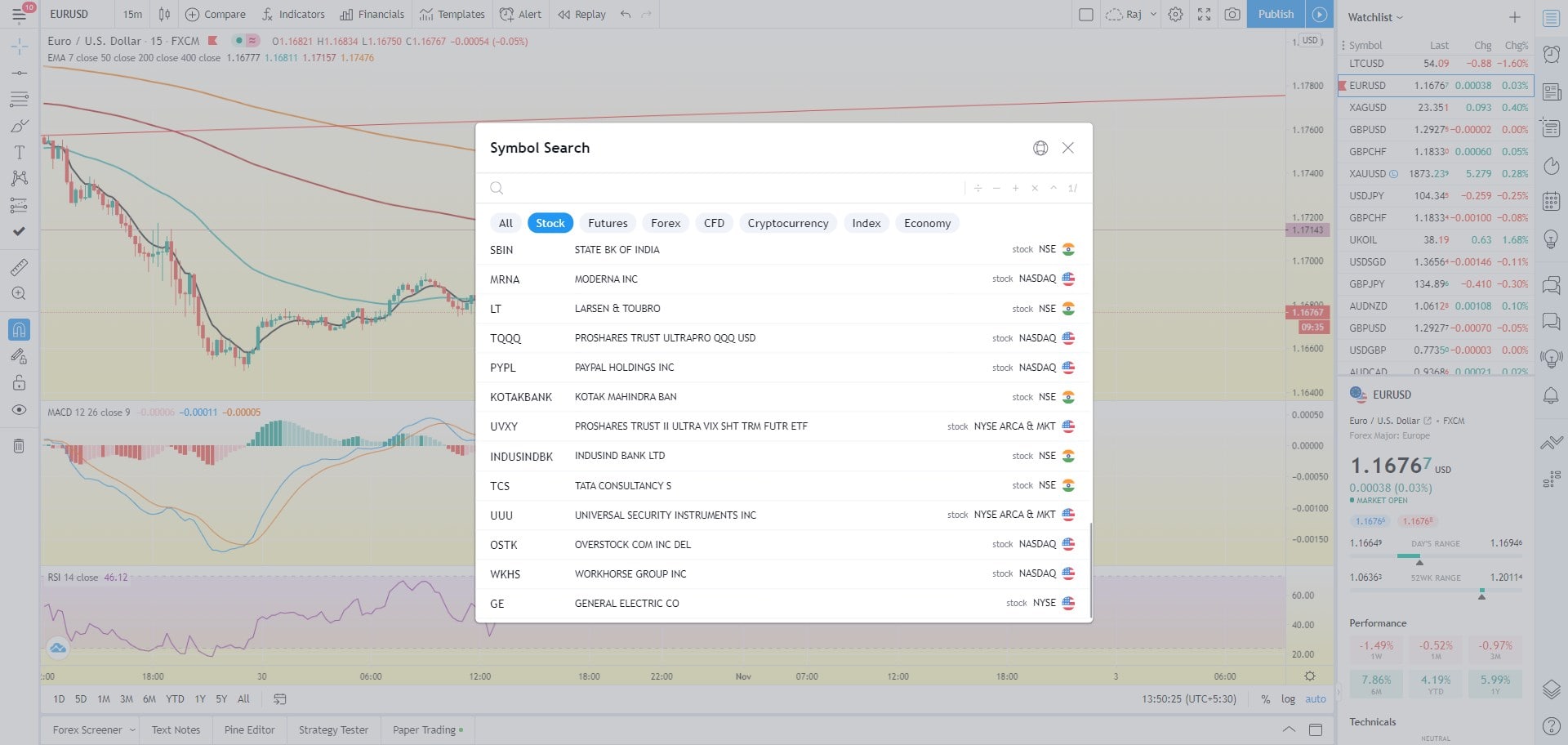Remove drawings with trash icon
The height and width of the screenshot is (745, 1568).
coord(19,446)
